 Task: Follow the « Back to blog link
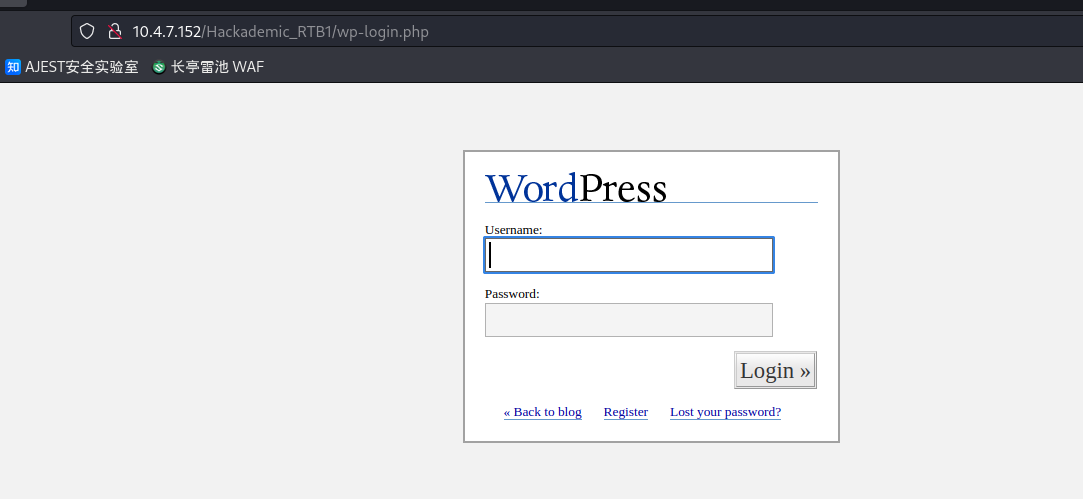542,412
